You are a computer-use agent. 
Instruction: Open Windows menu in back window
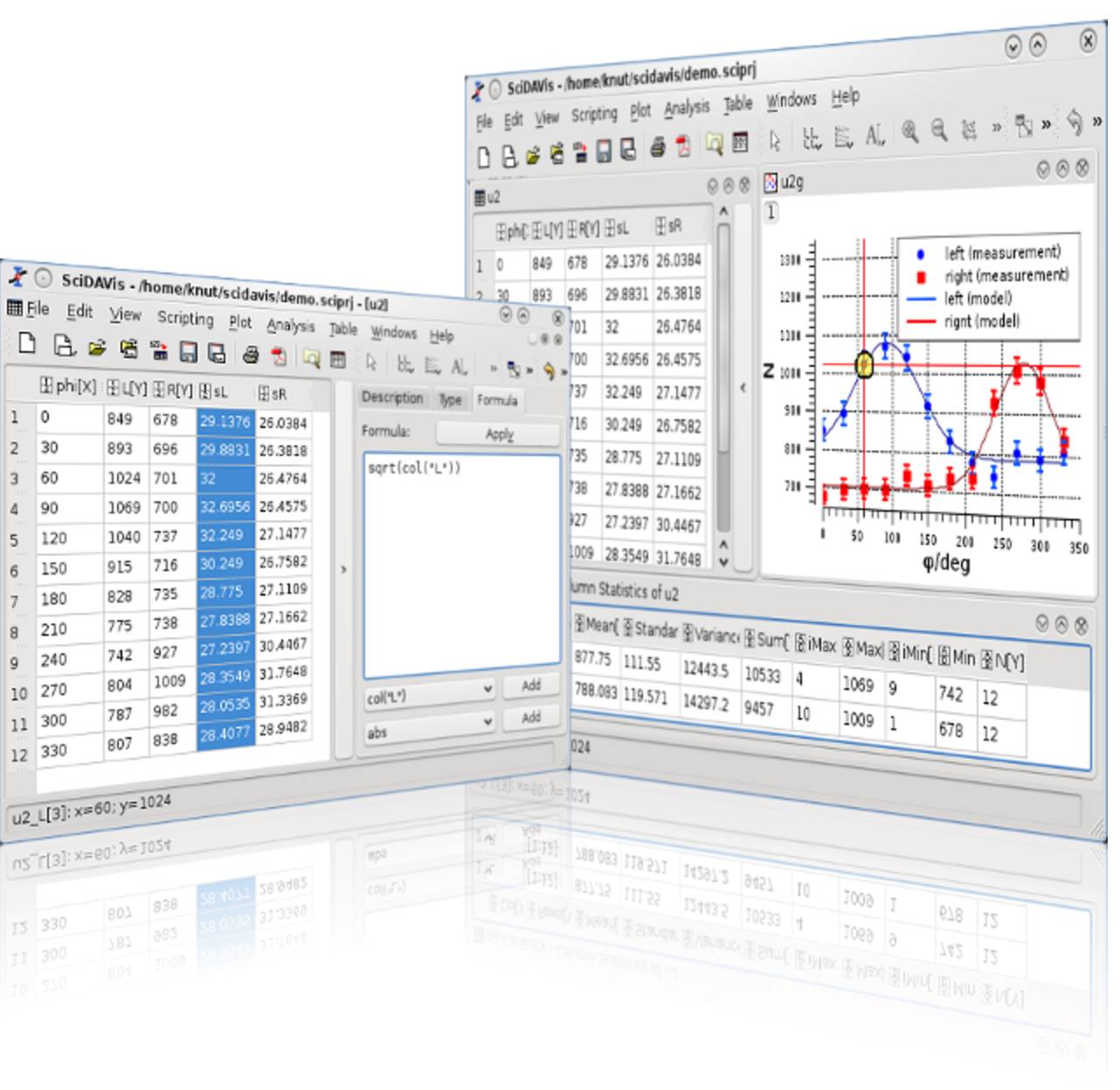pyautogui.click(x=792, y=100)
